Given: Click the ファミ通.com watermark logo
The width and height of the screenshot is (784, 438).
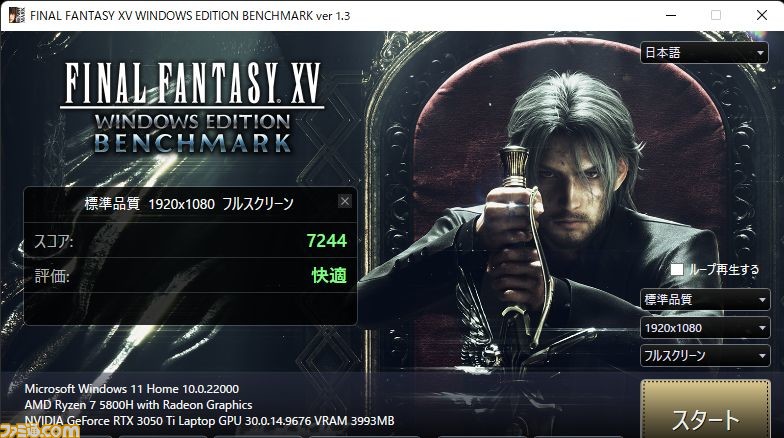Looking at the screenshot, I should tap(40, 430).
